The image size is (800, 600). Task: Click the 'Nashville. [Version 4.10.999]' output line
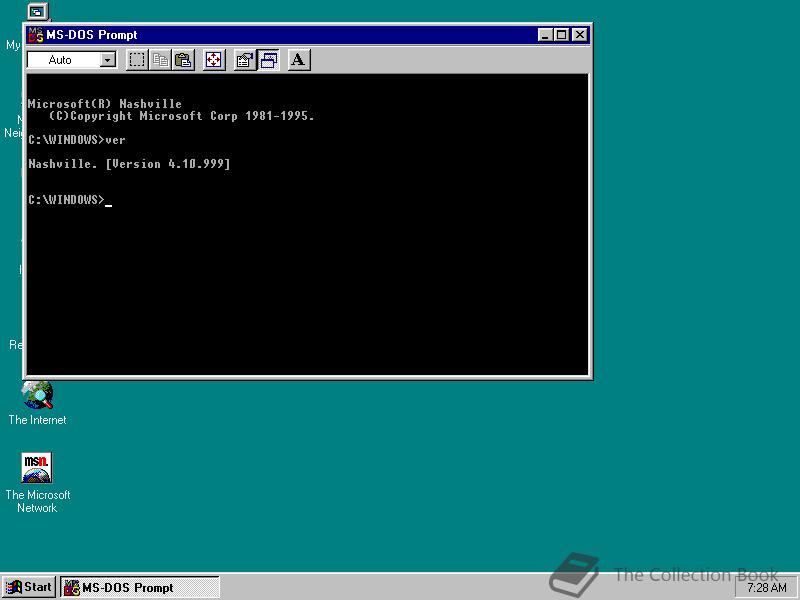click(x=130, y=164)
